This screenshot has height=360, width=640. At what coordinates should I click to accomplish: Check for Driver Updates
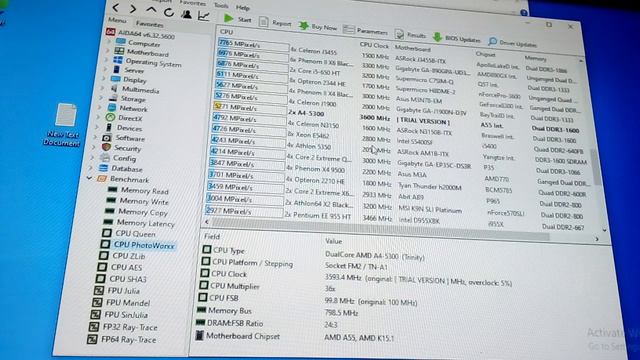click(512, 42)
